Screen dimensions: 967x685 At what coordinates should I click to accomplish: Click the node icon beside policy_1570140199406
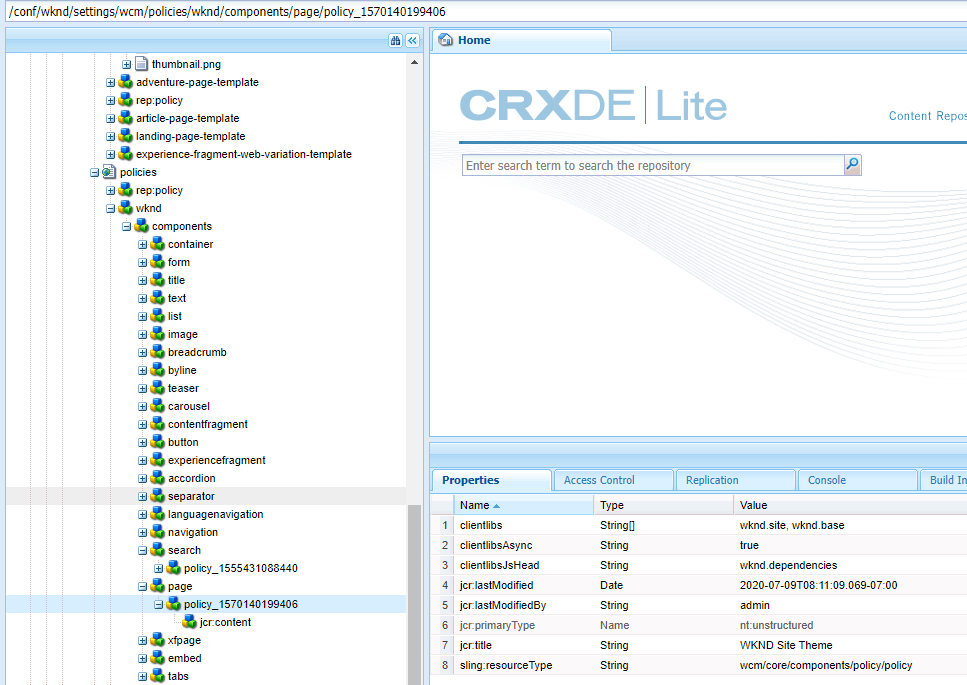click(173, 604)
